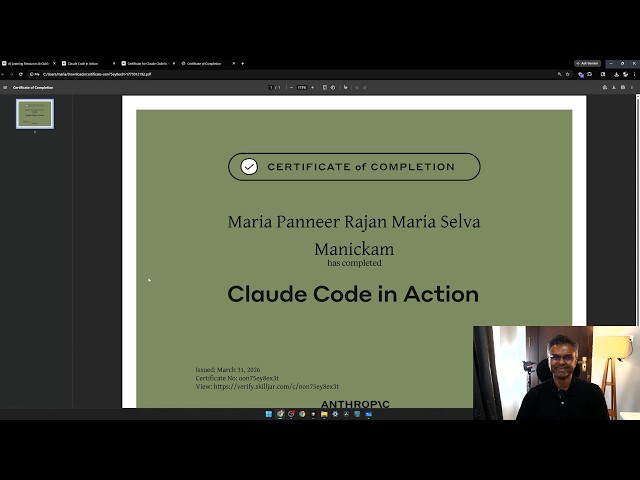
Task: Select the Certificate of Completion tab
Action: [x=205, y=63]
